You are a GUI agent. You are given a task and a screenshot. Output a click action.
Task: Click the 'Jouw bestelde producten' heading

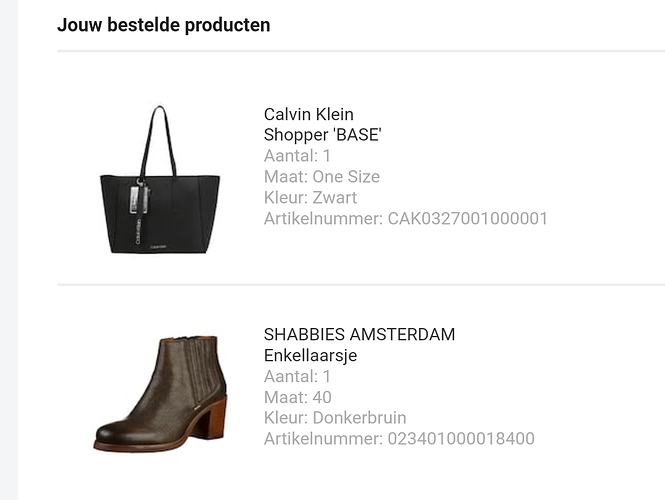coord(163,25)
